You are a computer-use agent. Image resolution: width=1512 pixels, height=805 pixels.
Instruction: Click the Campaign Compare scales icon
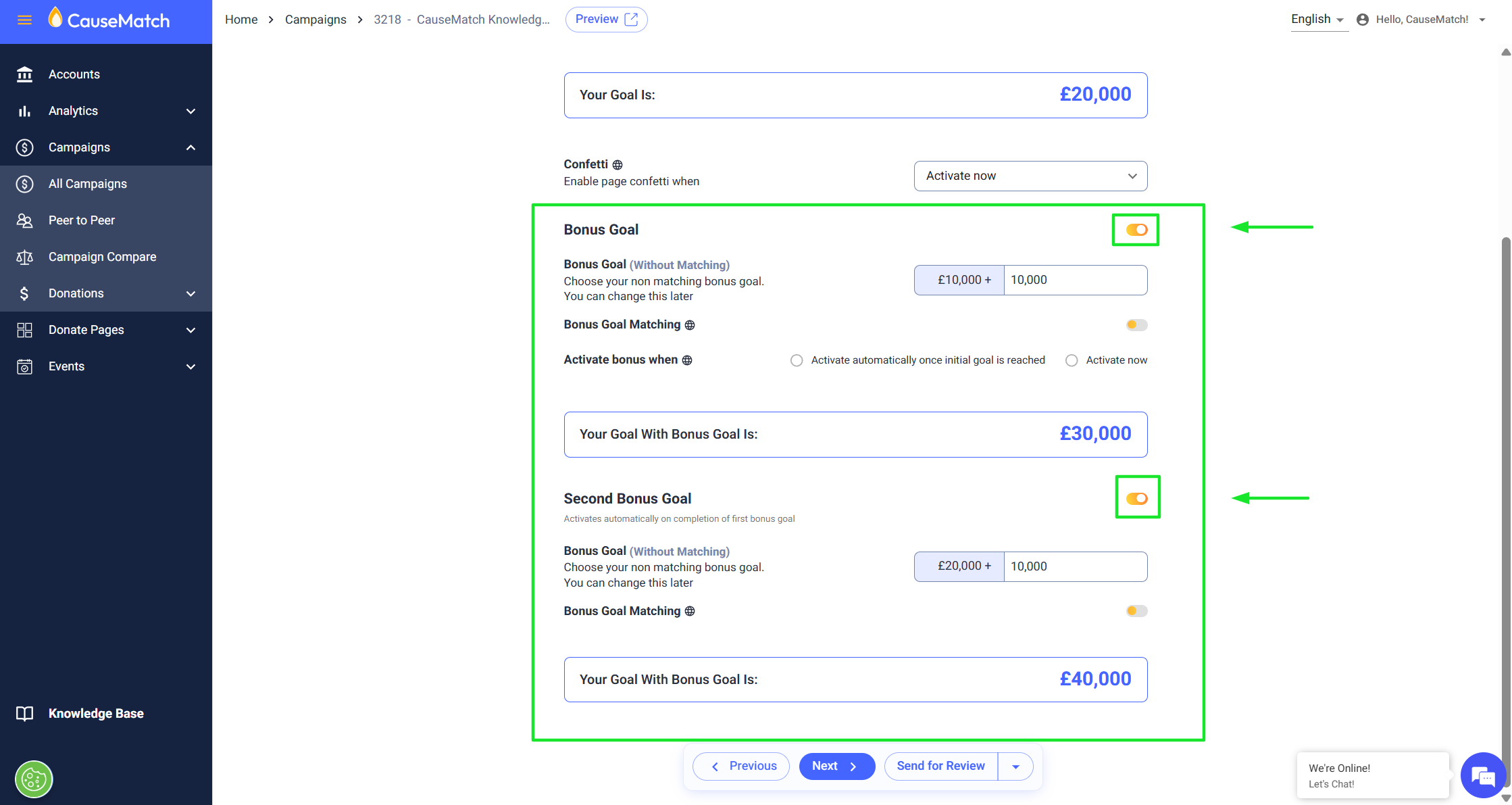[x=24, y=257]
